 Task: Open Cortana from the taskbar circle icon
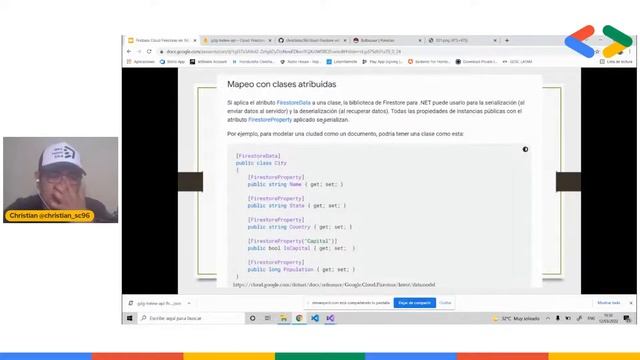click(253, 318)
